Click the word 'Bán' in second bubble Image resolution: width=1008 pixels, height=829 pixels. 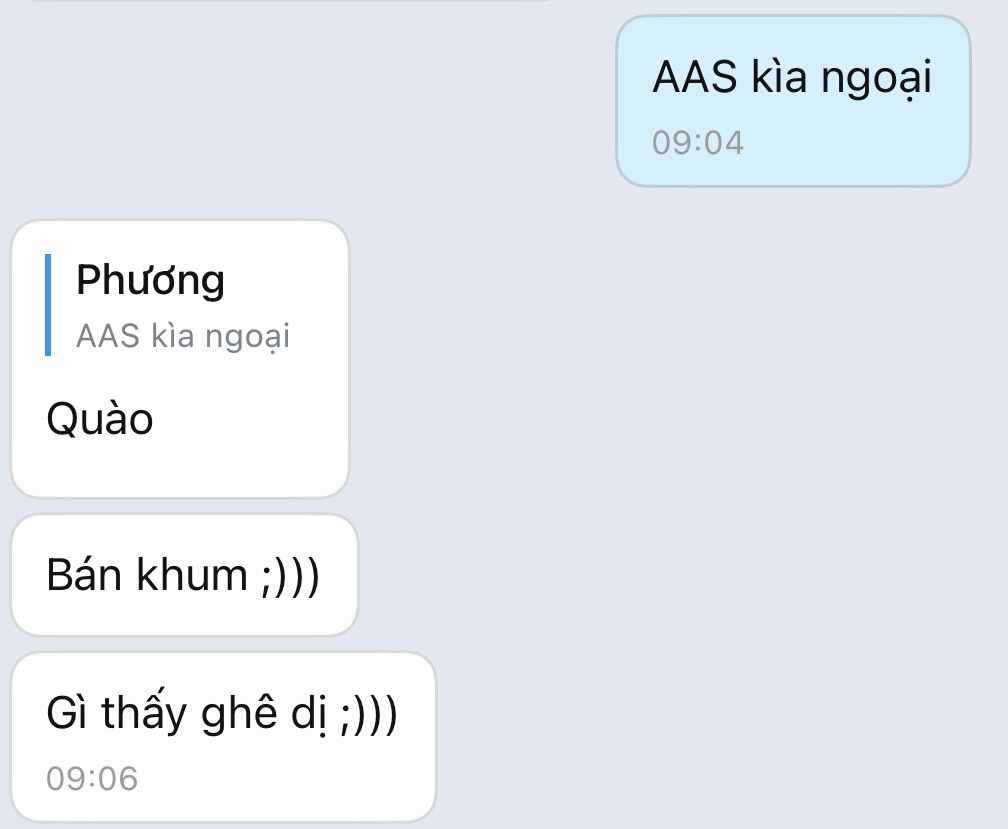(x=84, y=574)
